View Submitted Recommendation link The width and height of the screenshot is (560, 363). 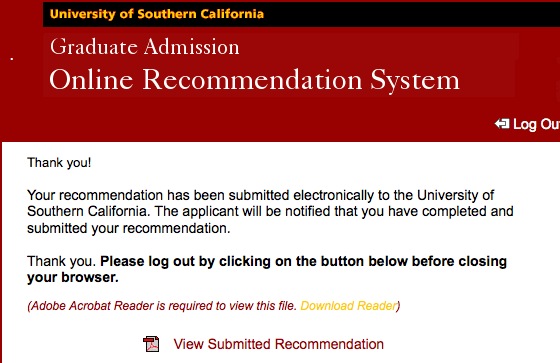(x=279, y=344)
